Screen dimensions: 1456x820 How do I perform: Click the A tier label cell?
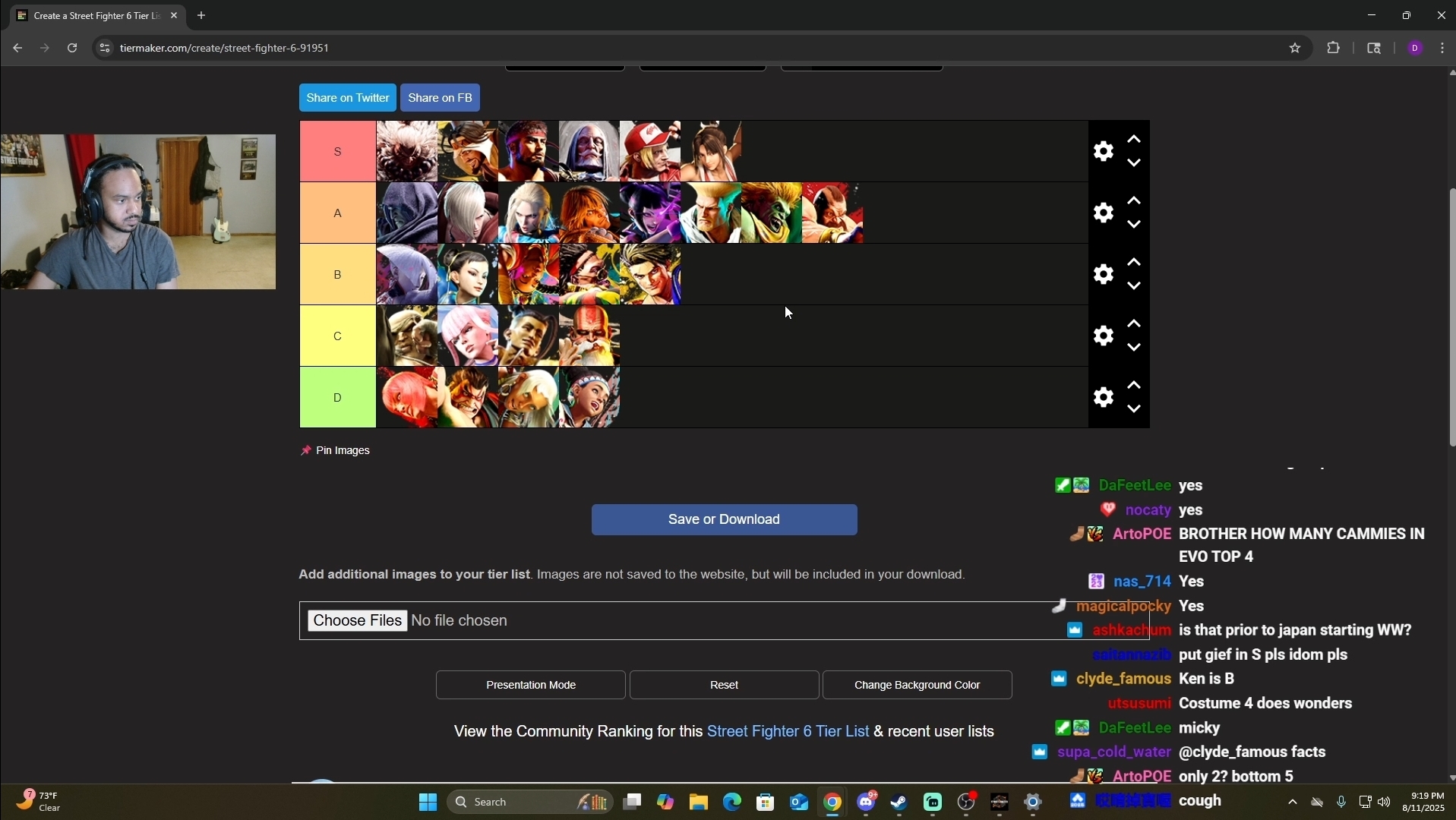(338, 213)
